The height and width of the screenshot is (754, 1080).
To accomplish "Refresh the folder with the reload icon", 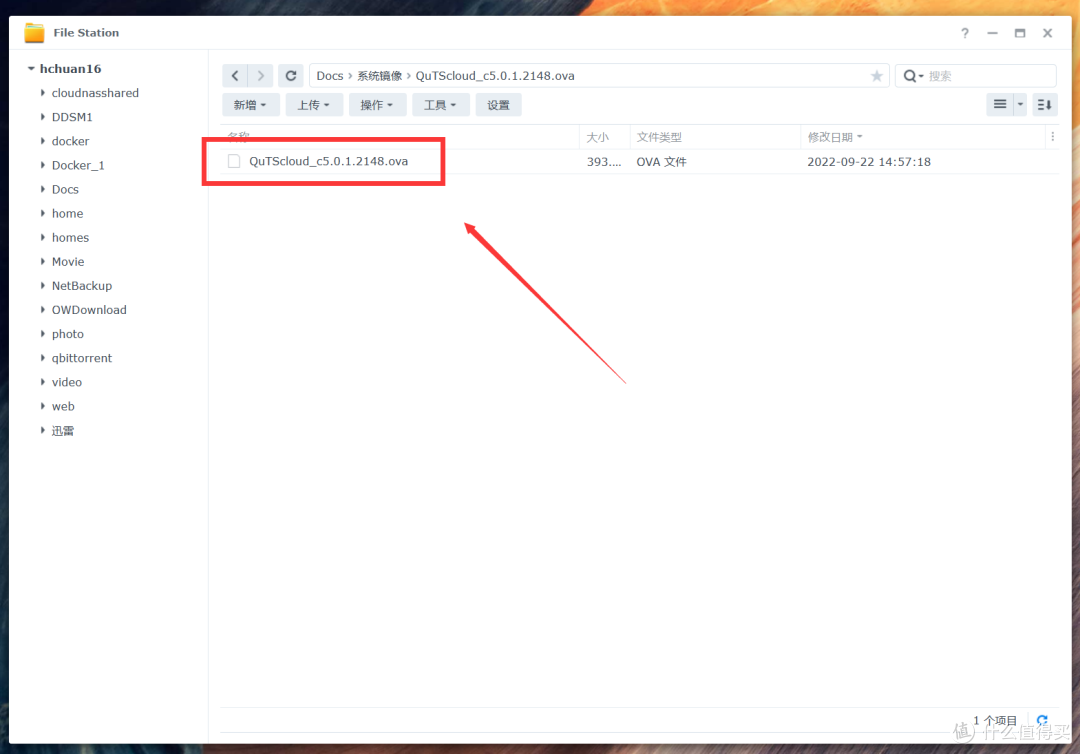I will coord(291,76).
